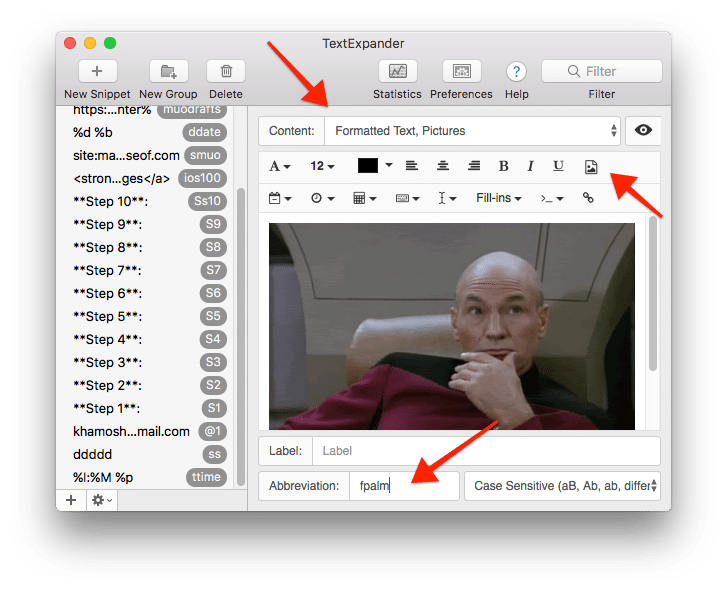Open Help question mark icon
This screenshot has height=591, width=727.
click(516, 71)
